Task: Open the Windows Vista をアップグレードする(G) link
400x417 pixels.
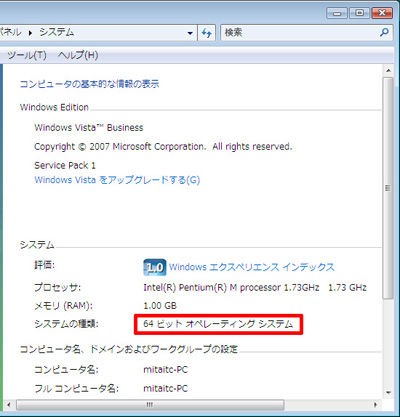Action: [117, 180]
